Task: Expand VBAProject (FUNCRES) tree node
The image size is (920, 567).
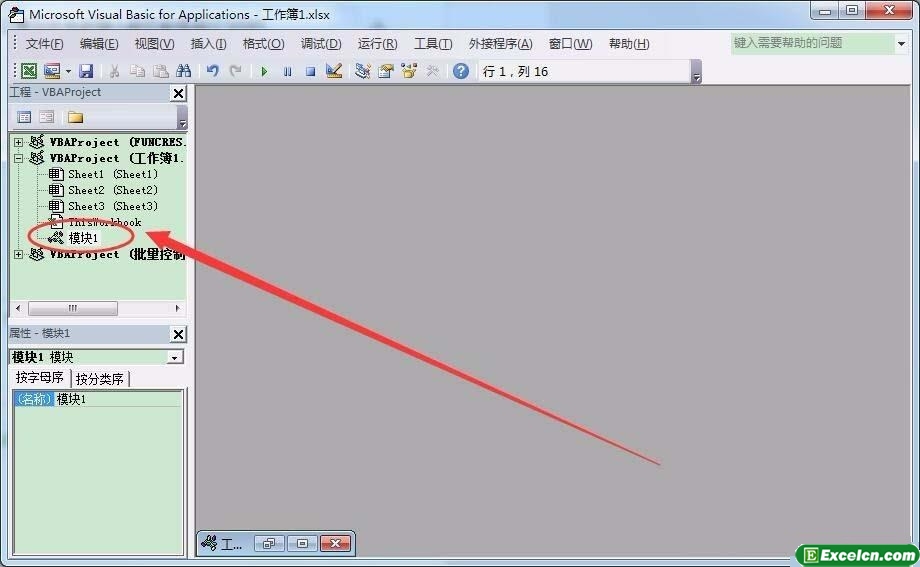Action: pyautogui.click(x=18, y=142)
